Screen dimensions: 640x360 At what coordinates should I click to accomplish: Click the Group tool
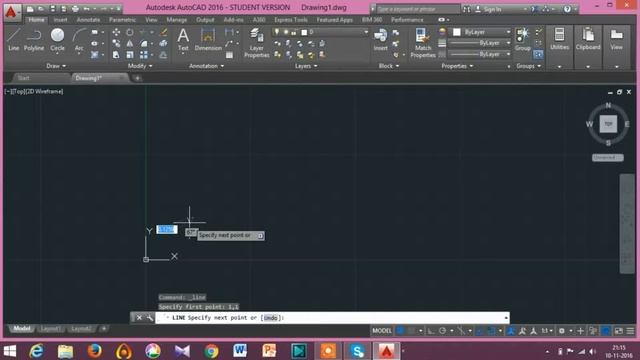pyautogui.click(x=522, y=40)
